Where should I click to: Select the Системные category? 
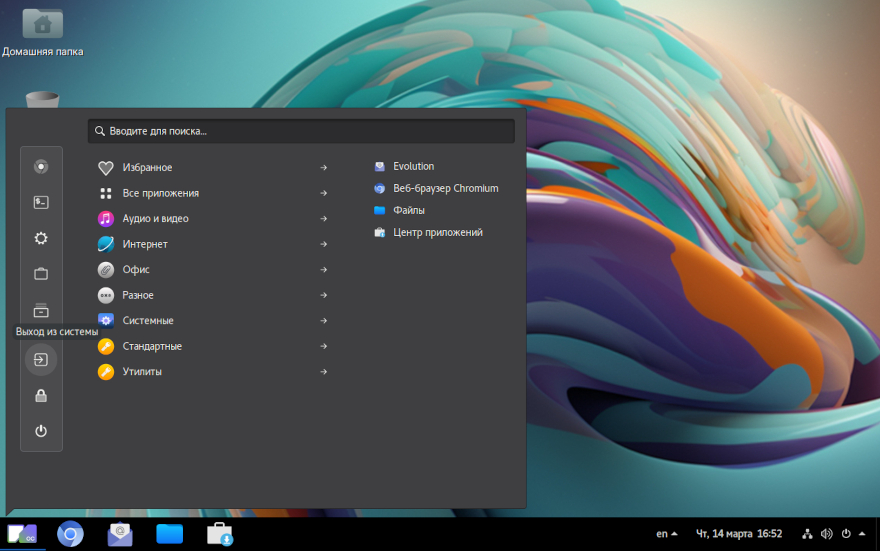pos(148,321)
